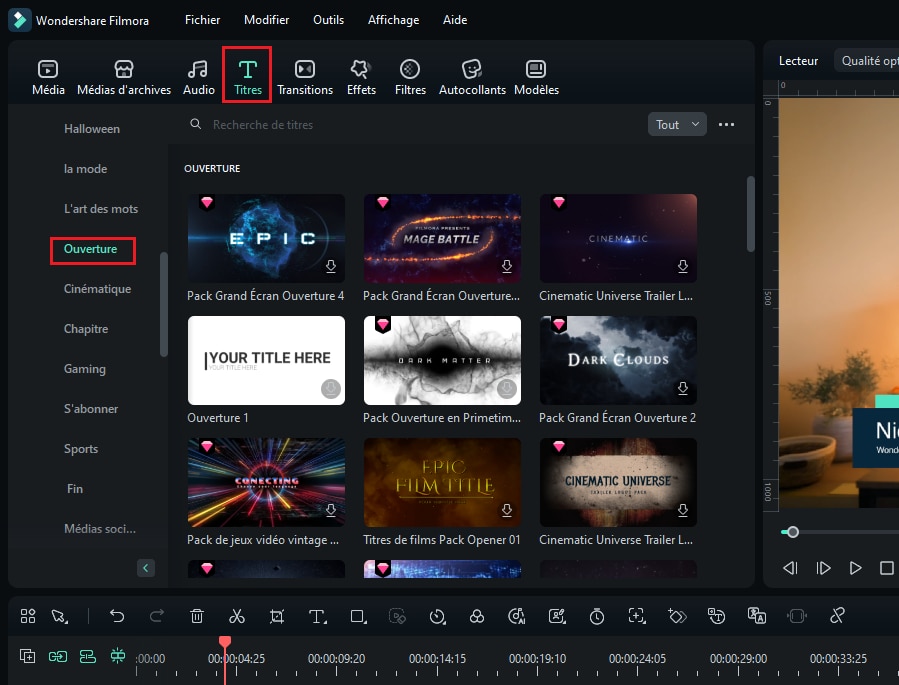
Task: Select the rectangle shape tool
Action: (x=358, y=616)
